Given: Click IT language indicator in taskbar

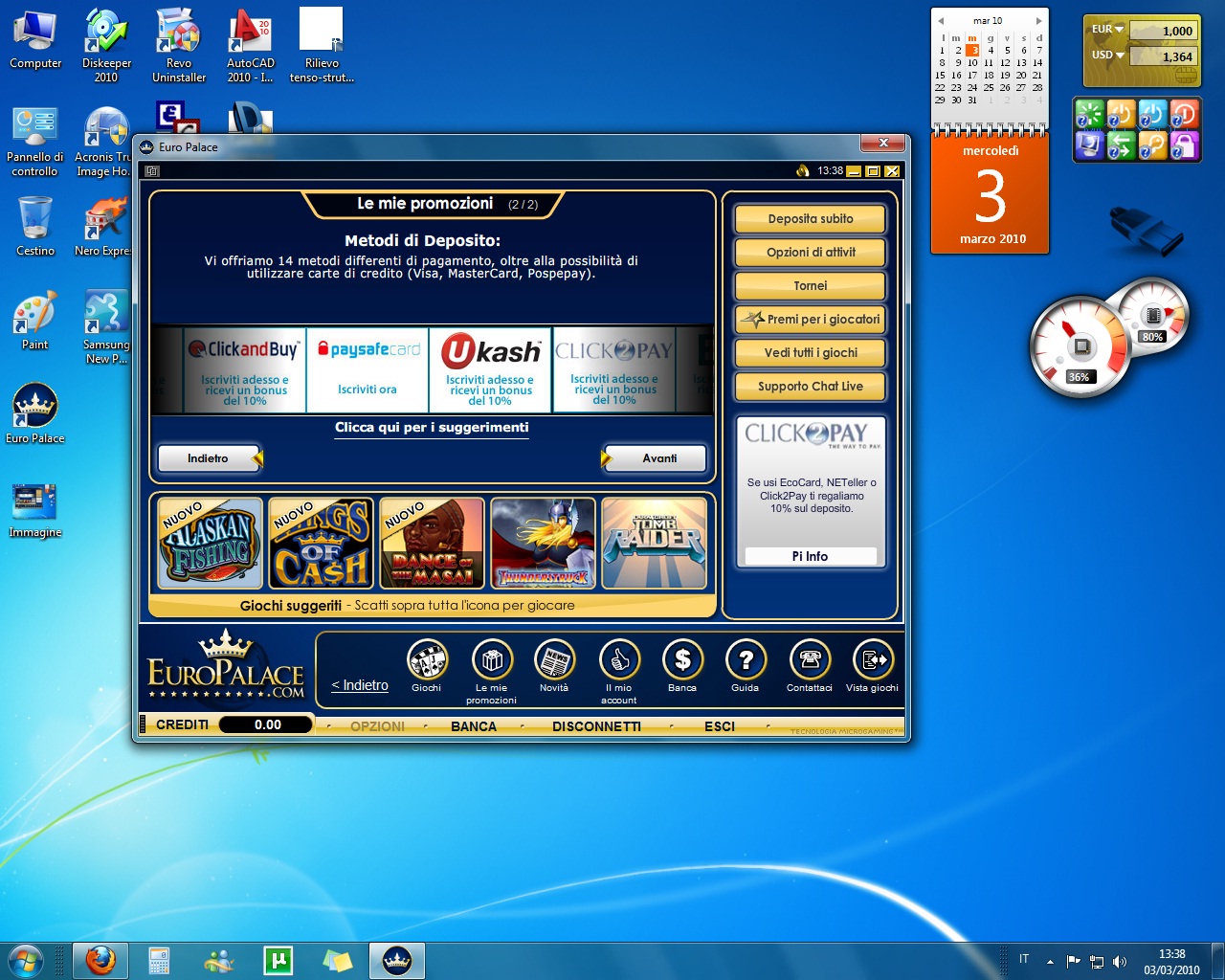Looking at the screenshot, I should (1024, 959).
